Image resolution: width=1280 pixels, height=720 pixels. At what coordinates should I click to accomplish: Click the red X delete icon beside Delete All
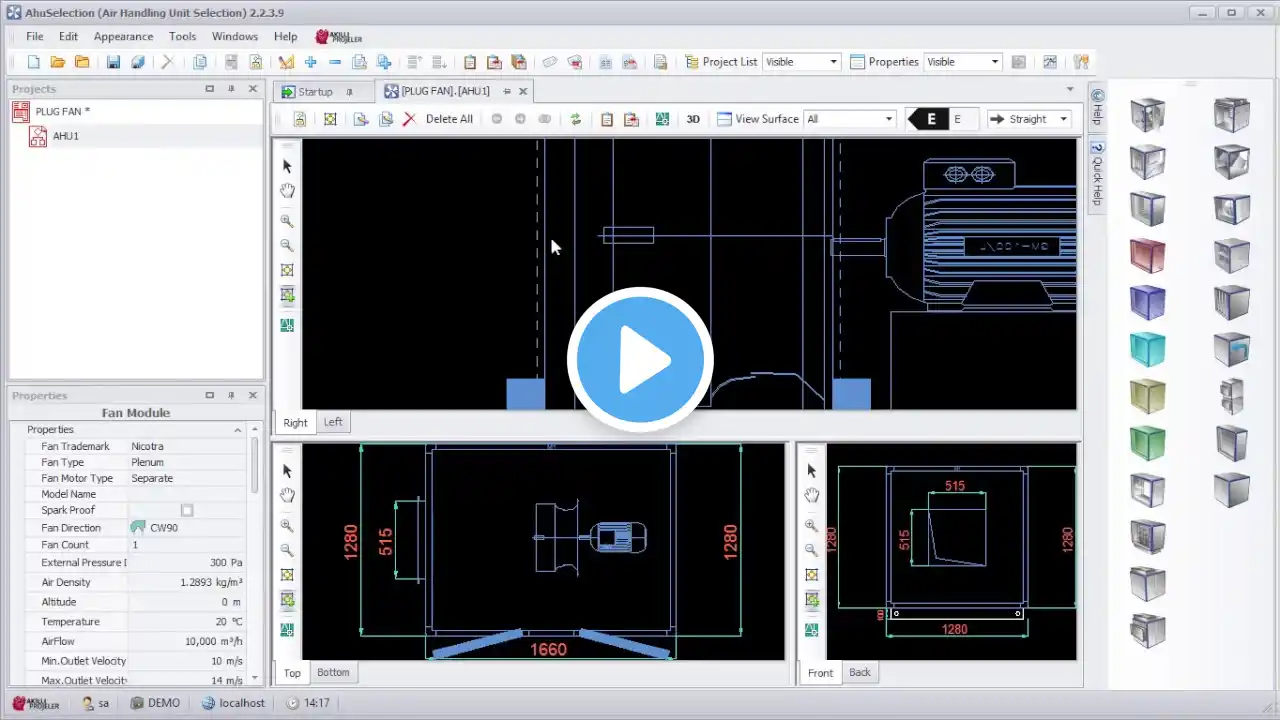(409, 119)
